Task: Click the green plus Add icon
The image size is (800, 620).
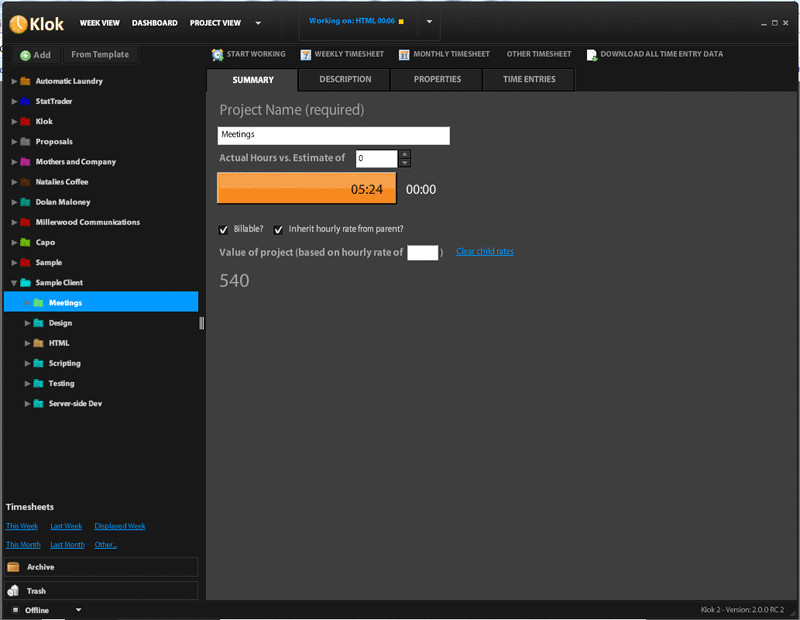Action: tap(25, 55)
